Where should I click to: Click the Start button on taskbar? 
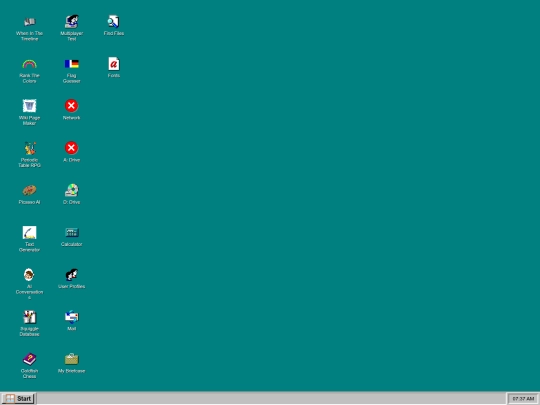tap(19, 398)
